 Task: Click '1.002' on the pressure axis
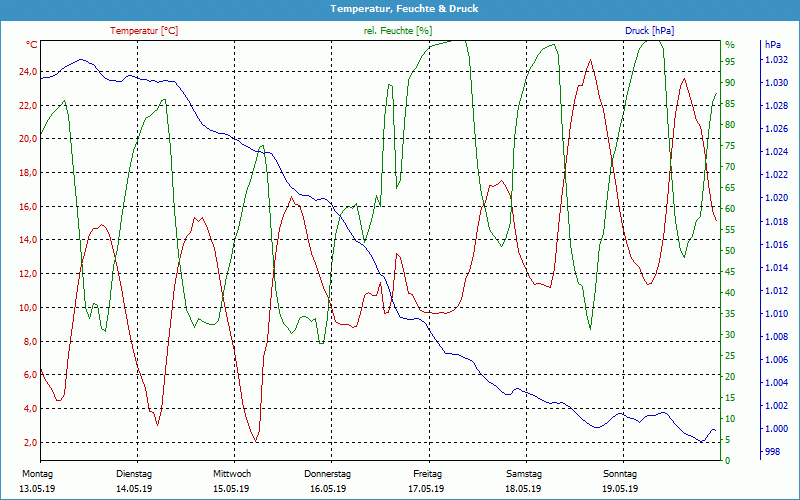[776, 406]
